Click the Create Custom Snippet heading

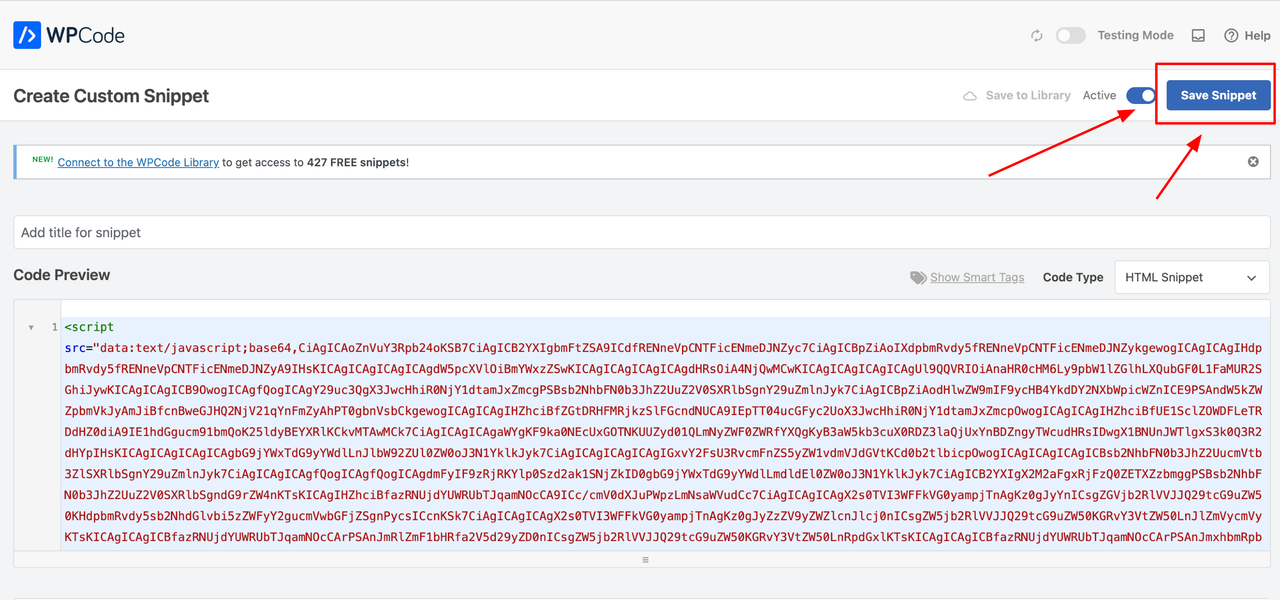[x=111, y=96]
